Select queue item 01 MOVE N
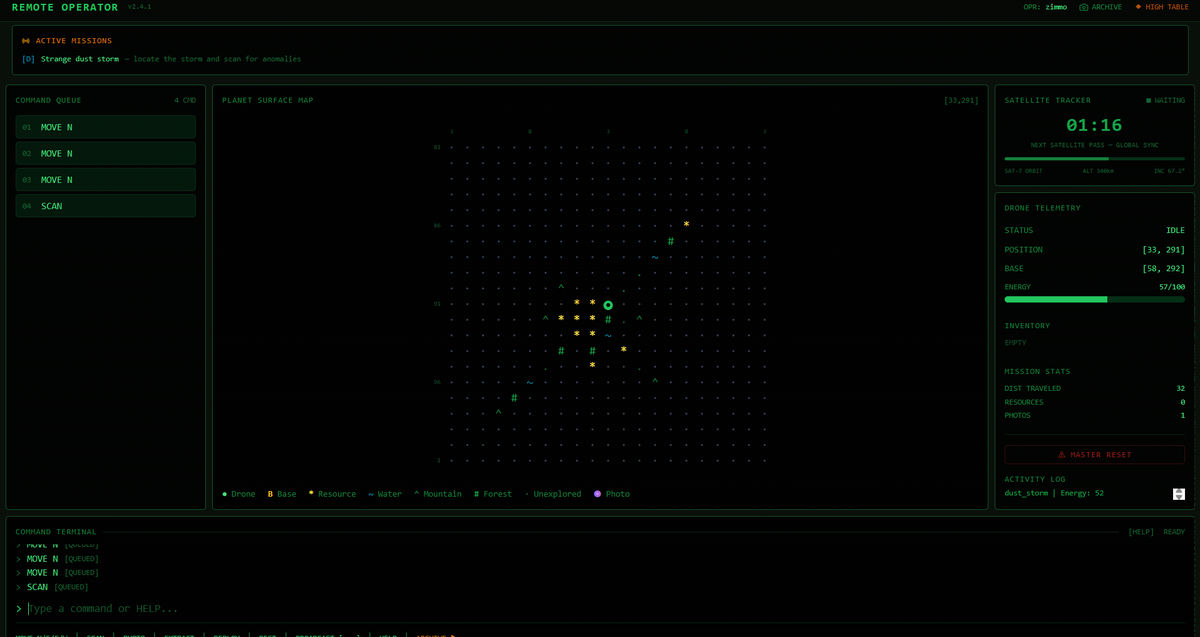Image resolution: width=1200 pixels, height=637 pixels. (106, 127)
